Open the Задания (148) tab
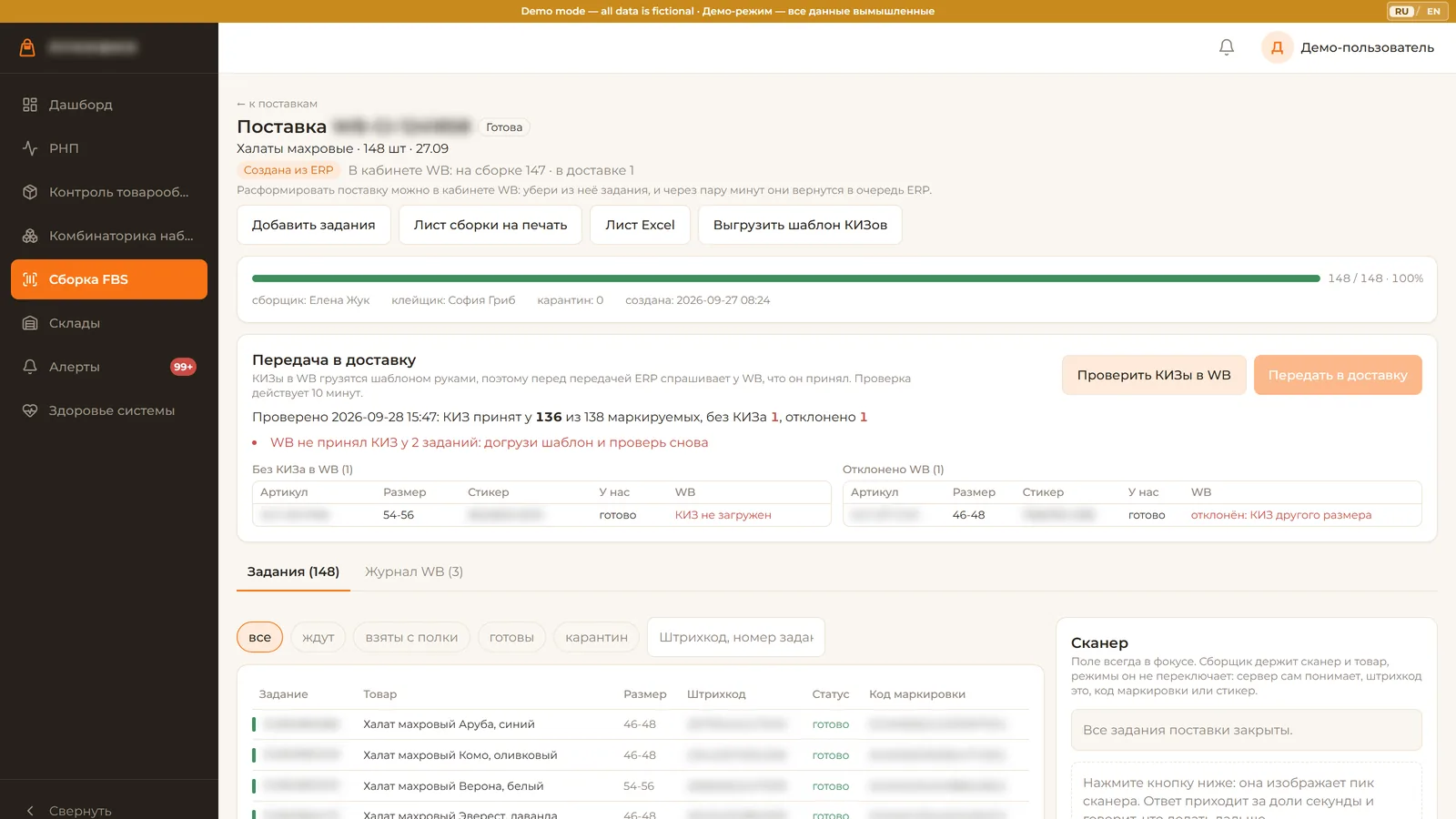1456x819 pixels. 293,571
